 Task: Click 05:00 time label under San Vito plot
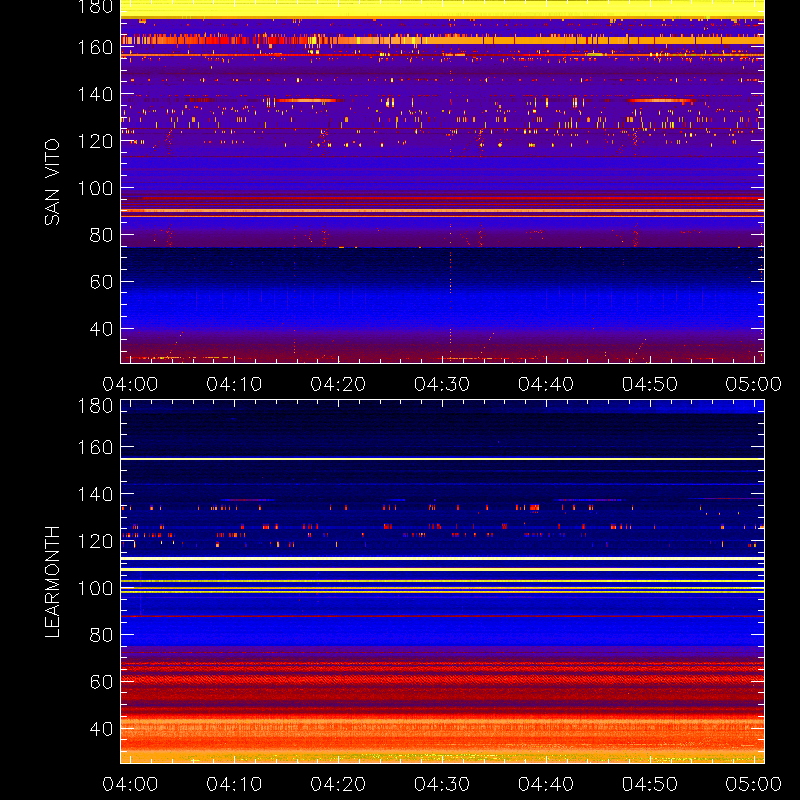point(754,384)
